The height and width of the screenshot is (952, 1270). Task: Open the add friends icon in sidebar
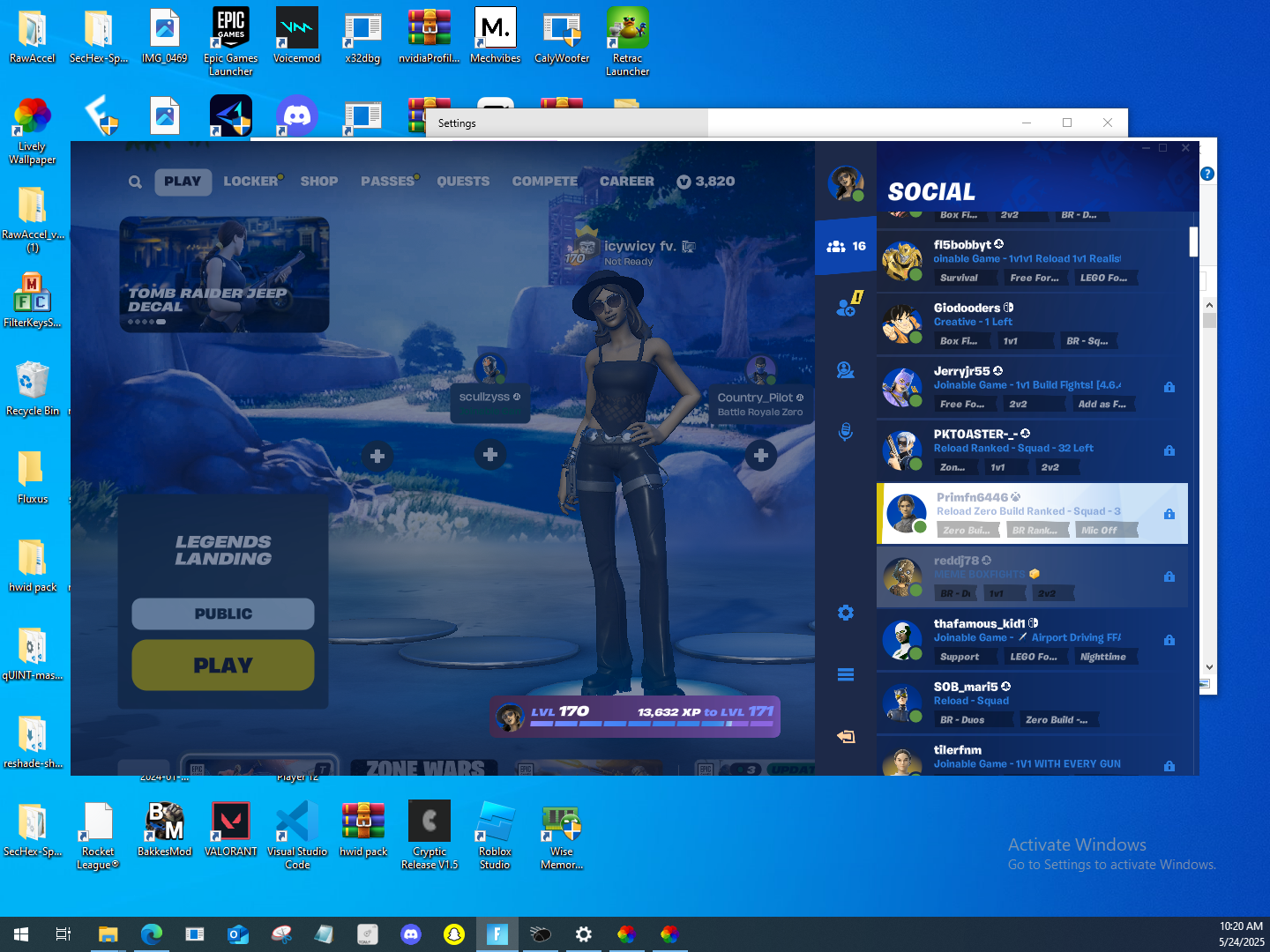pos(847,305)
